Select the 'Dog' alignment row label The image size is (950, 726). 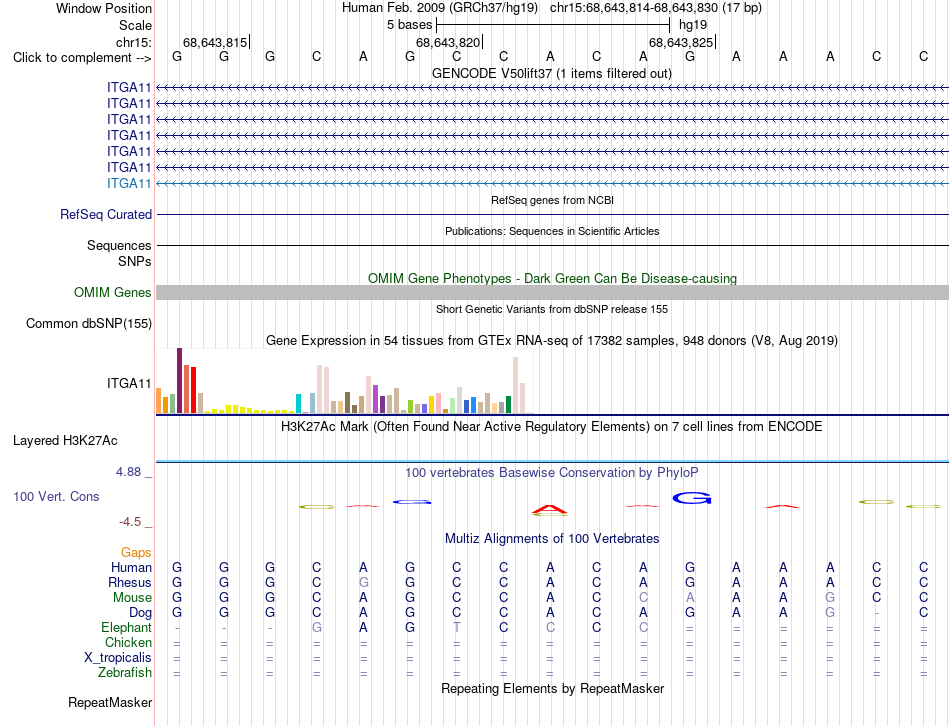point(140,613)
